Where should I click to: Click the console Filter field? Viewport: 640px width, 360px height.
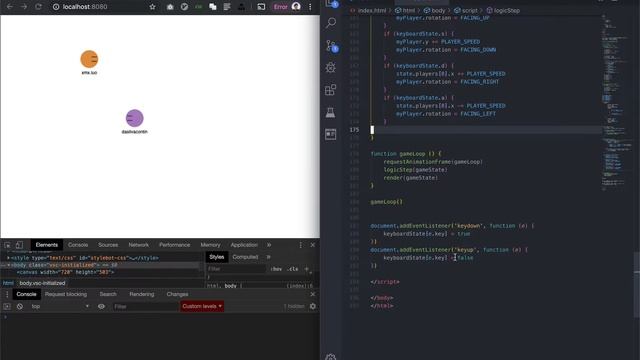point(145,307)
